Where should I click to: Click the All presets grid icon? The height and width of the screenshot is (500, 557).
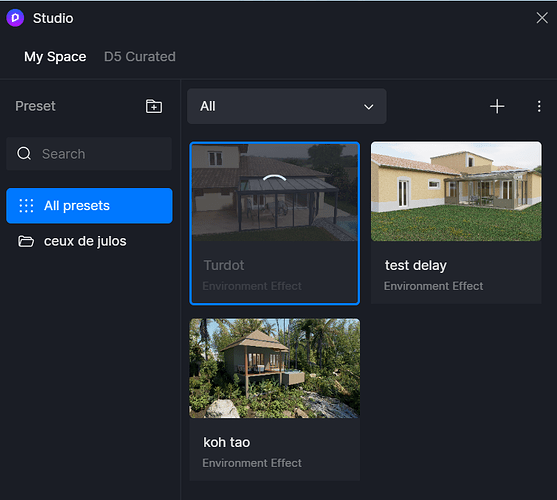(26, 206)
